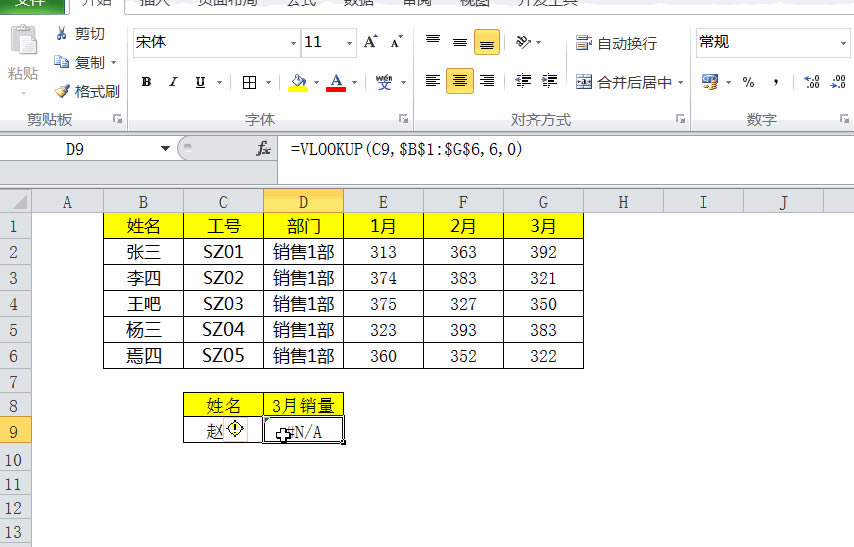Decrease font size with small A icon

pos(397,42)
